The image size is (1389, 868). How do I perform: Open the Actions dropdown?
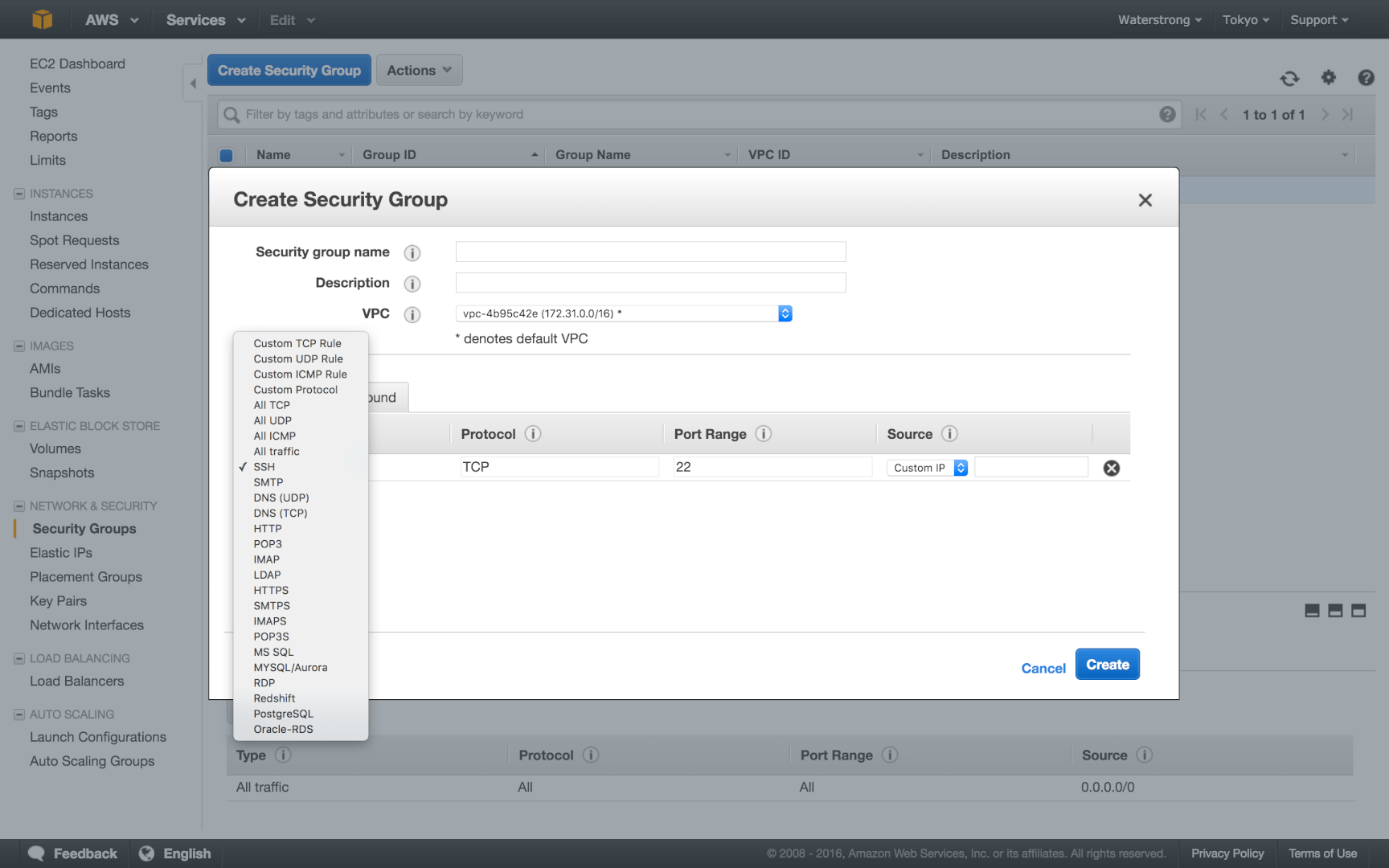pos(419,70)
